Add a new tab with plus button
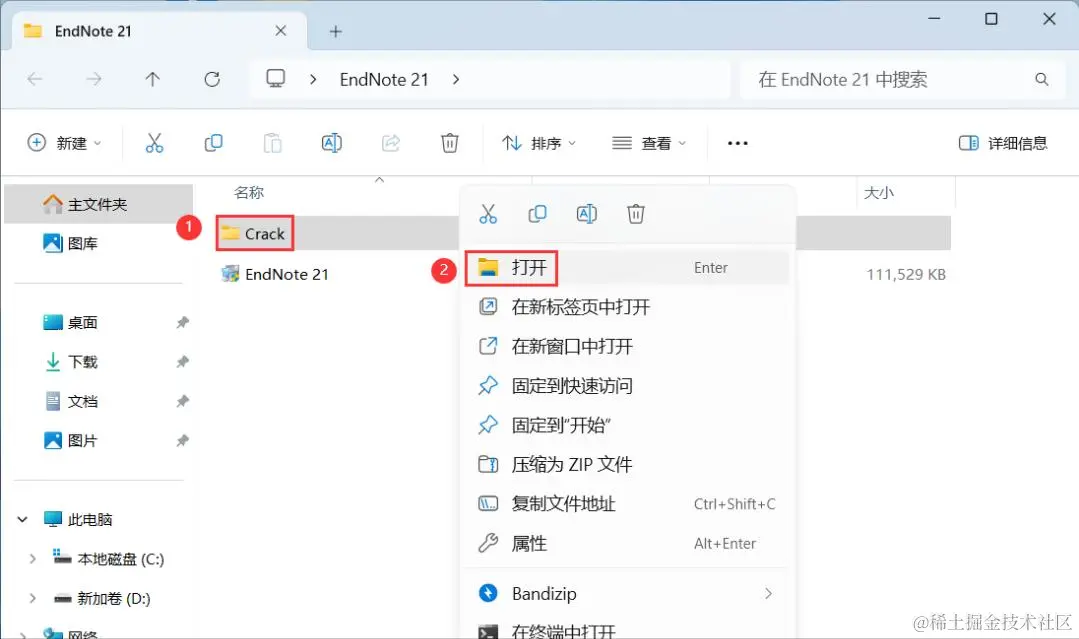Image resolution: width=1079 pixels, height=639 pixels. click(335, 31)
